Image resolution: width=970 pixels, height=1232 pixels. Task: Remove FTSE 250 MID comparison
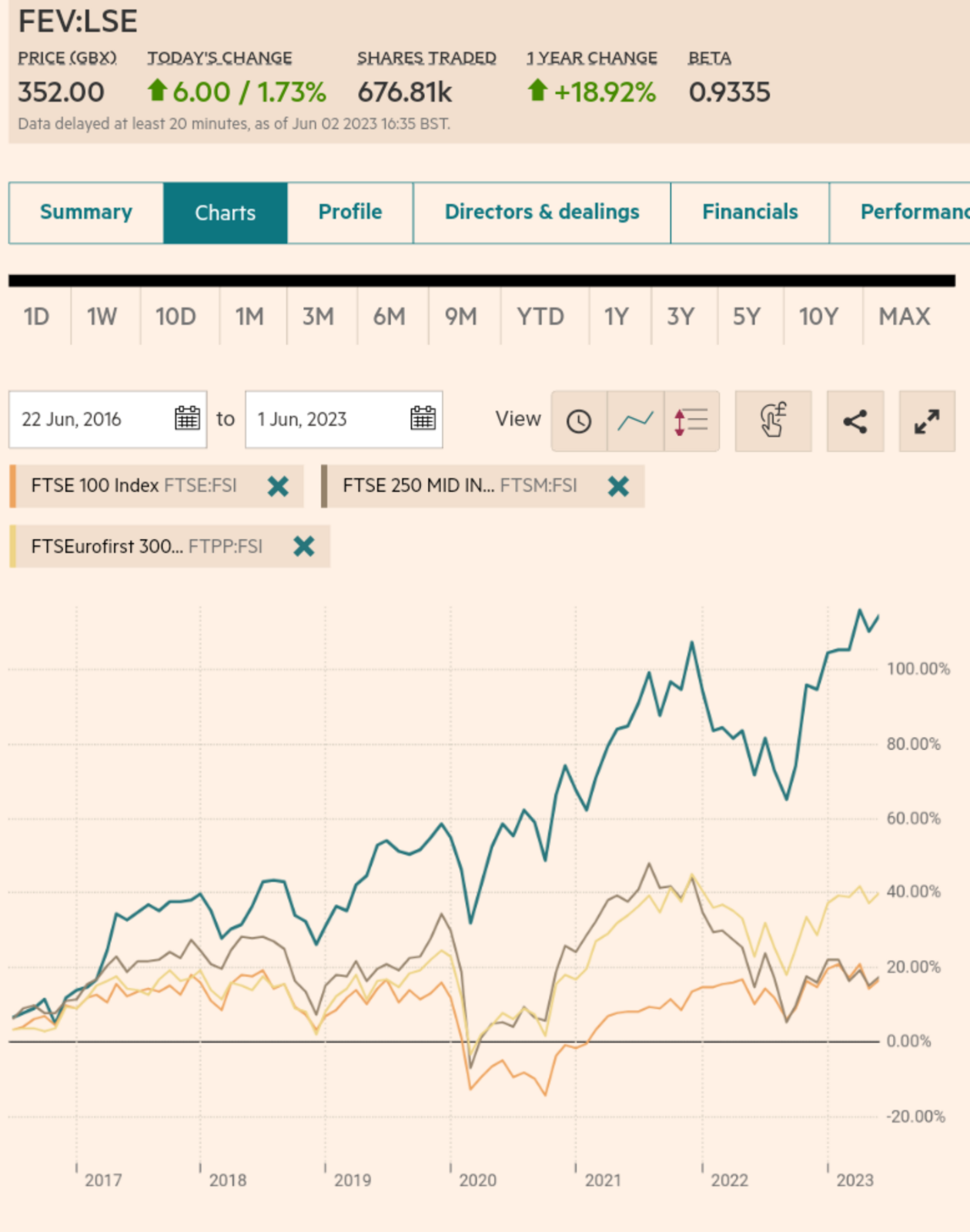[618, 486]
